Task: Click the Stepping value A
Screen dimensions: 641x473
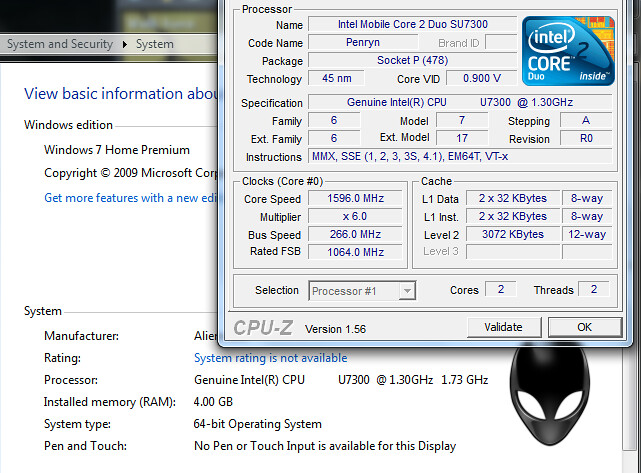Action: tap(586, 120)
